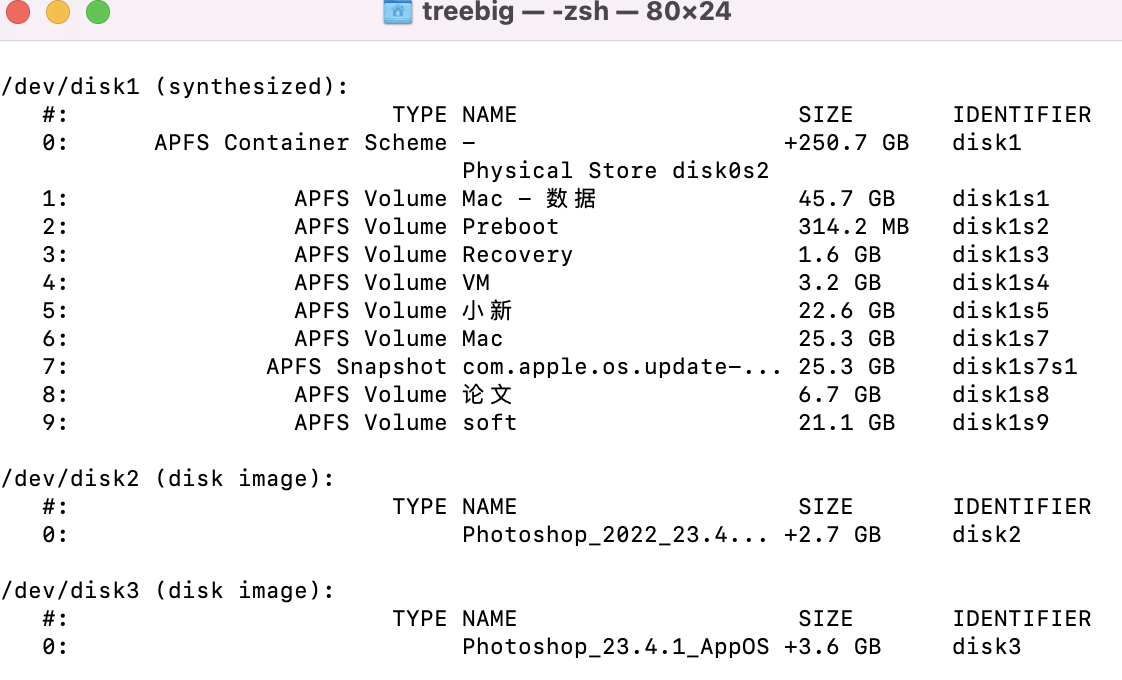Click the "/dev/disk1 (synthesized):" header line
The width and height of the screenshot is (1122, 680).
[175, 87]
